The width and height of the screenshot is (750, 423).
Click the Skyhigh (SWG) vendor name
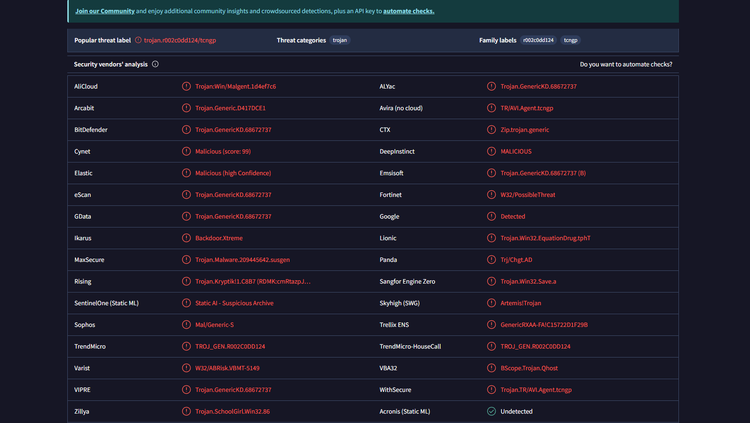399,303
